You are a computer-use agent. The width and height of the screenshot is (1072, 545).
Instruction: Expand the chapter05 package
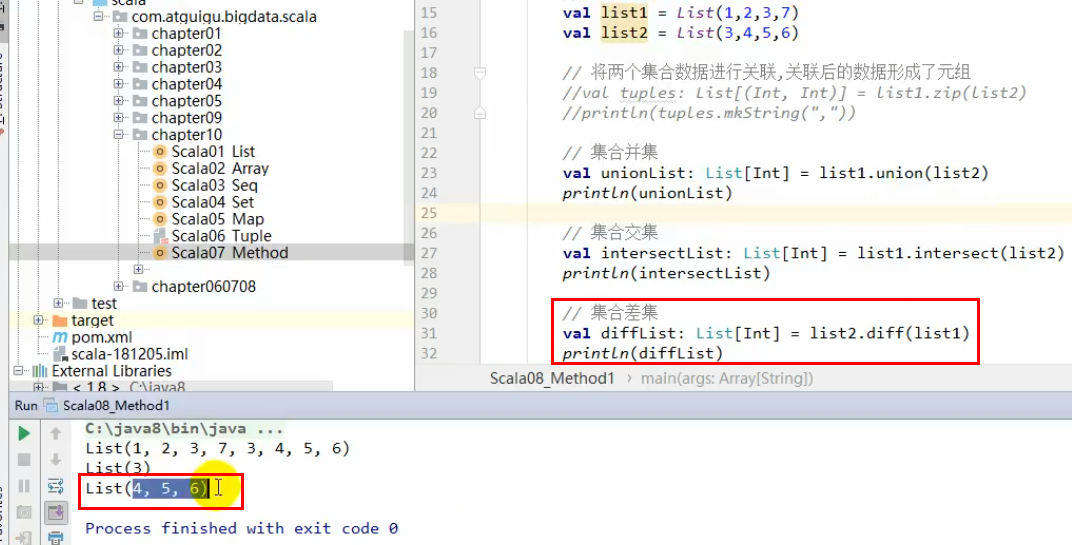pyautogui.click(x=119, y=101)
